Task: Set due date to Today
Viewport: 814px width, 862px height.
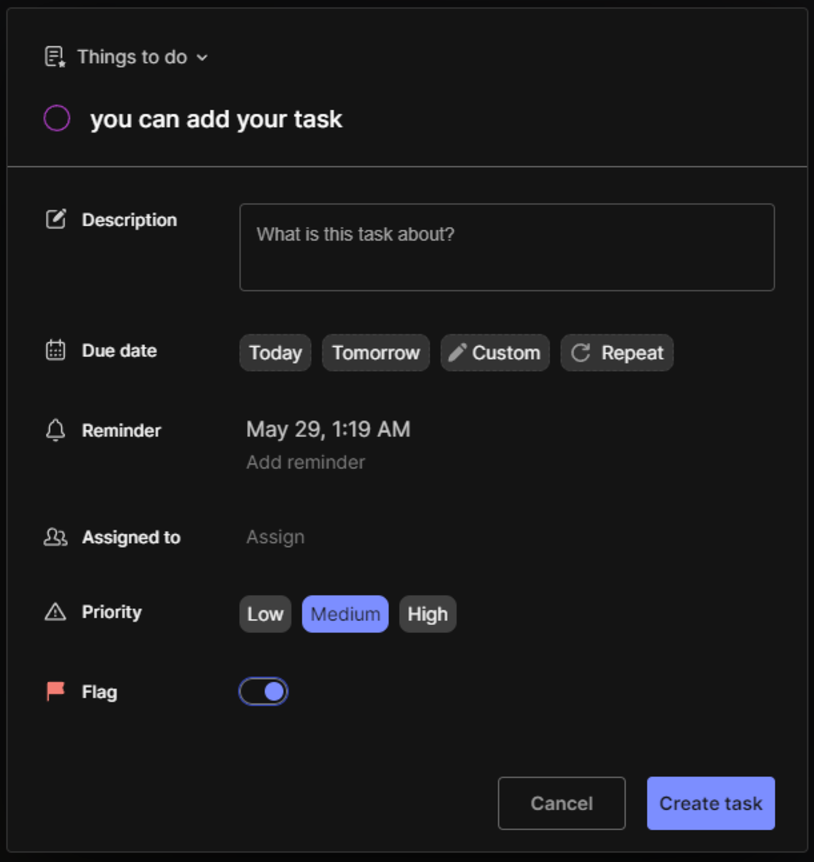Action: 275,353
